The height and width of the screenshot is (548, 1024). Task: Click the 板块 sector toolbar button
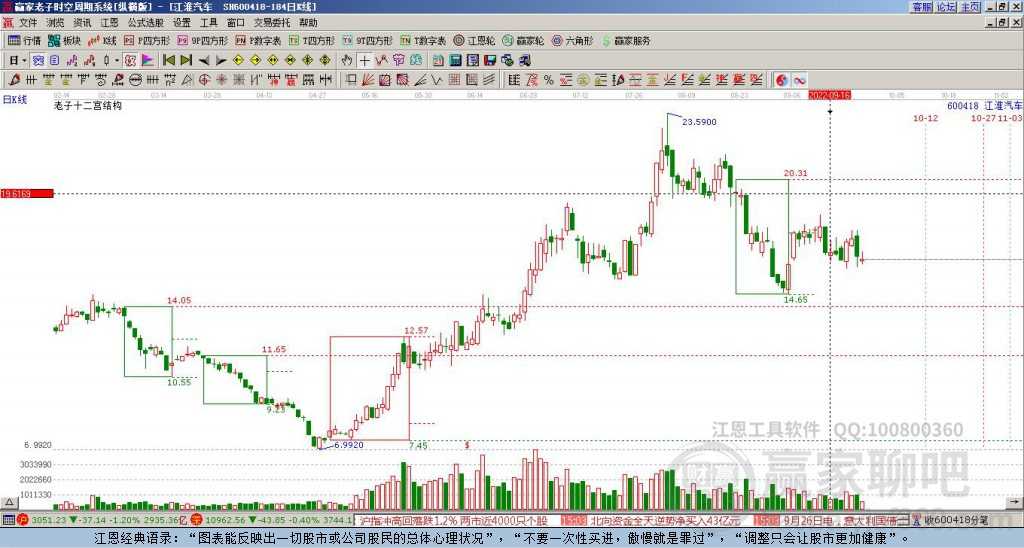click(65, 41)
